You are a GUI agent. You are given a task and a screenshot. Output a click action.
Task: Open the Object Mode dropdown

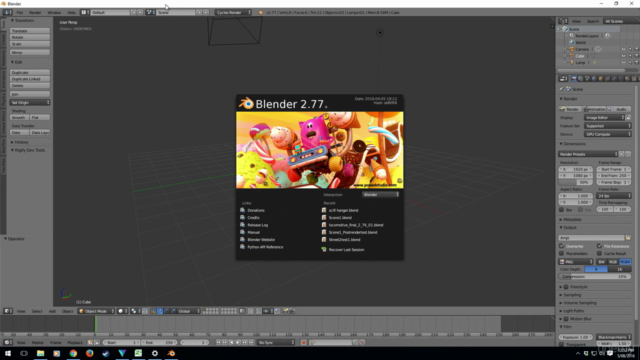[96, 311]
